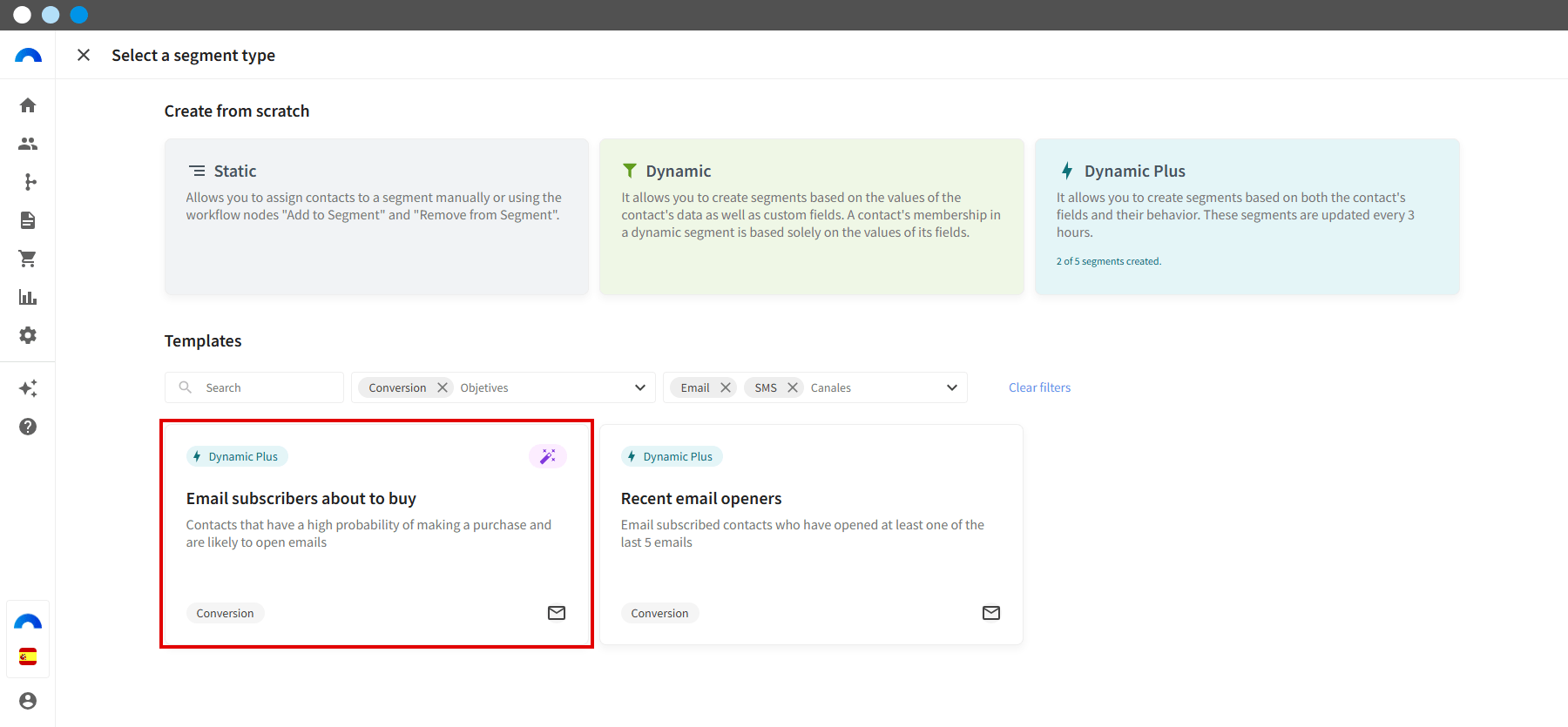Click Conversion tag on Email subscribers card

pos(225,613)
